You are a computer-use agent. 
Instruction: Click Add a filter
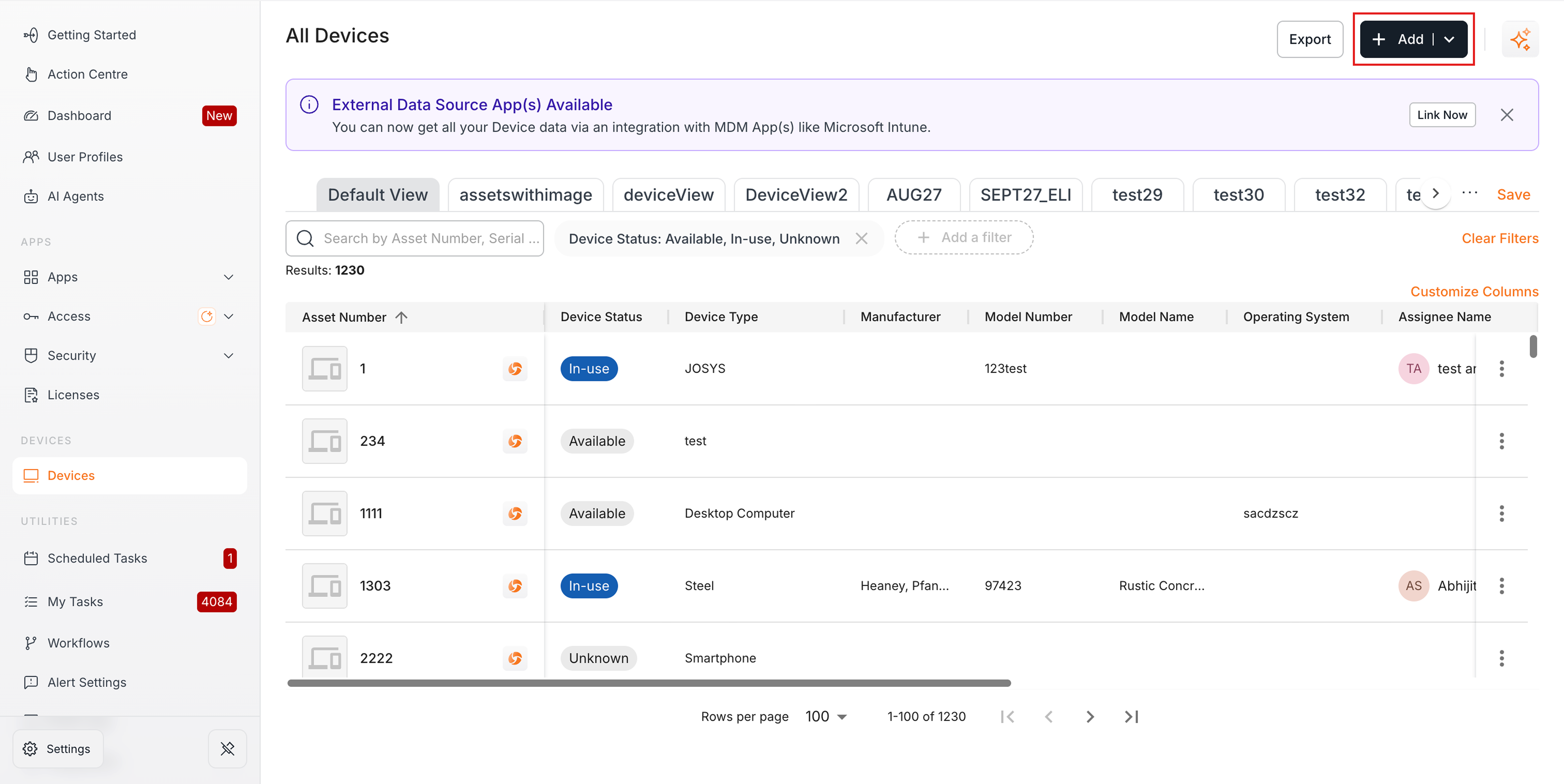[964, 238]
